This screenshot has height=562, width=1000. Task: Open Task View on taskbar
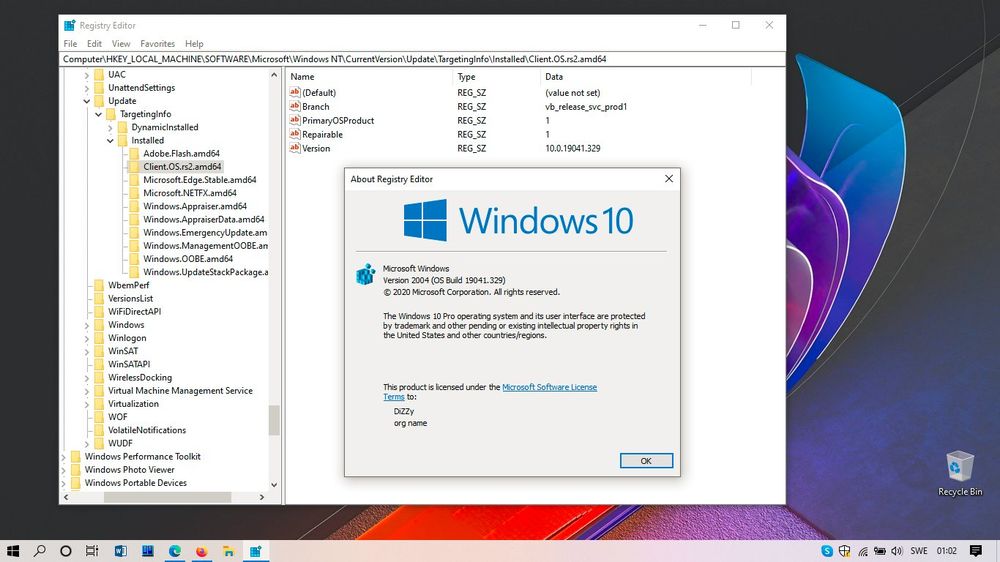point(92,551)
